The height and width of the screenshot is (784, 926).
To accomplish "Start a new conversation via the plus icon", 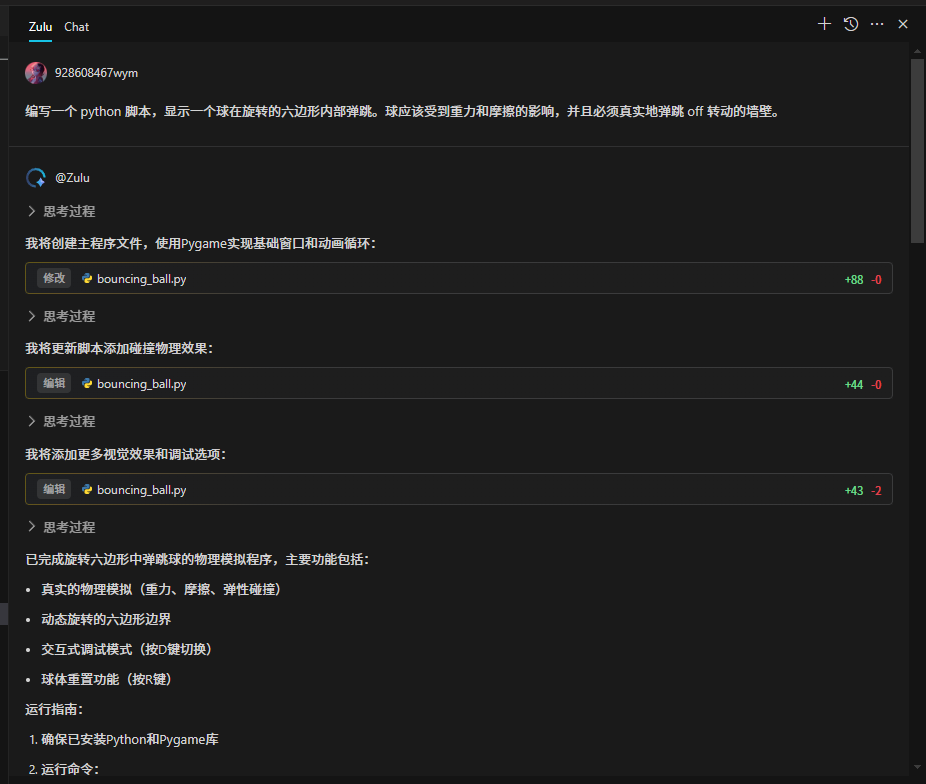I will [824, 23].
